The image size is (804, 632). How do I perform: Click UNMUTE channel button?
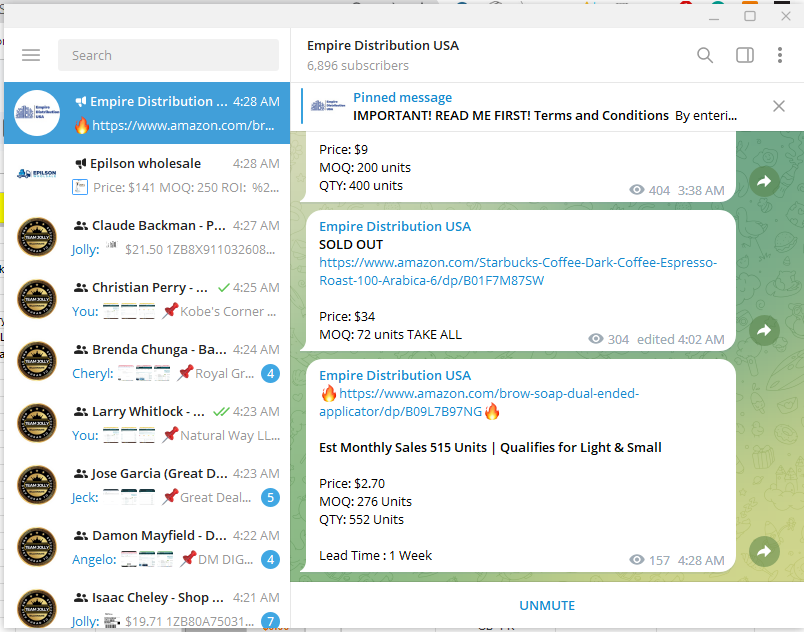coord(547,605)
